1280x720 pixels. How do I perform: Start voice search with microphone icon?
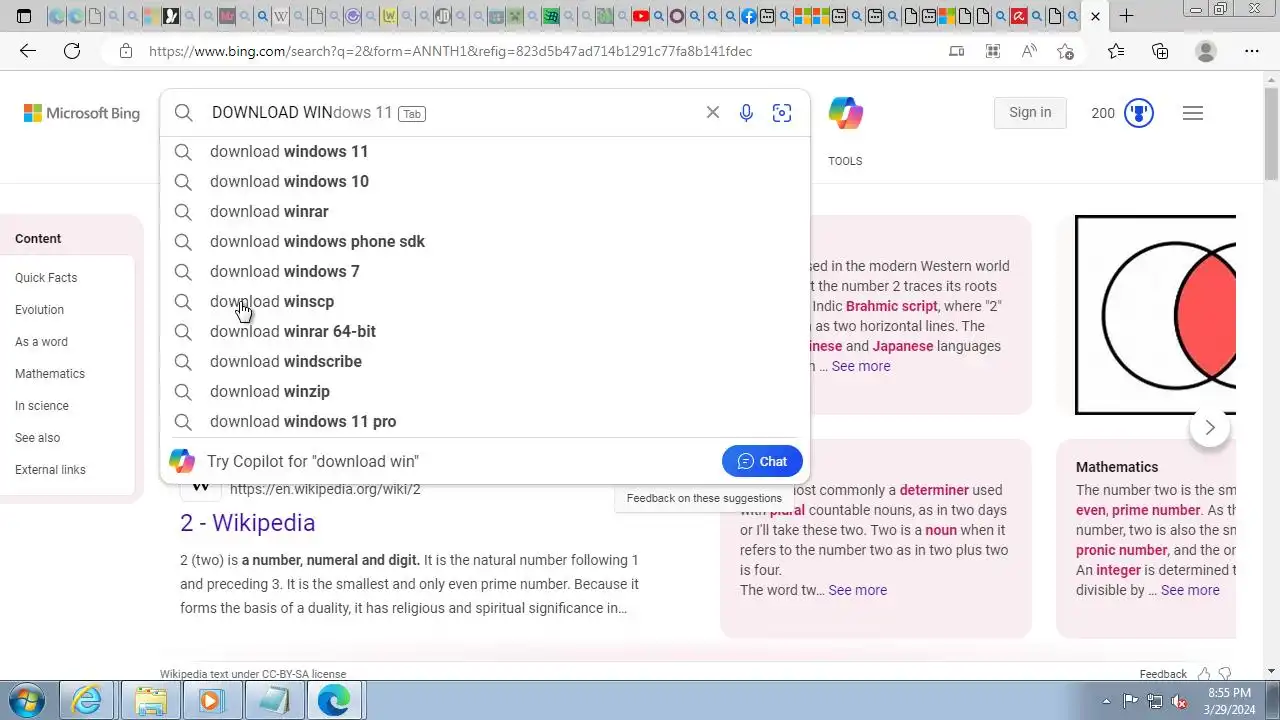click(746, 113)
